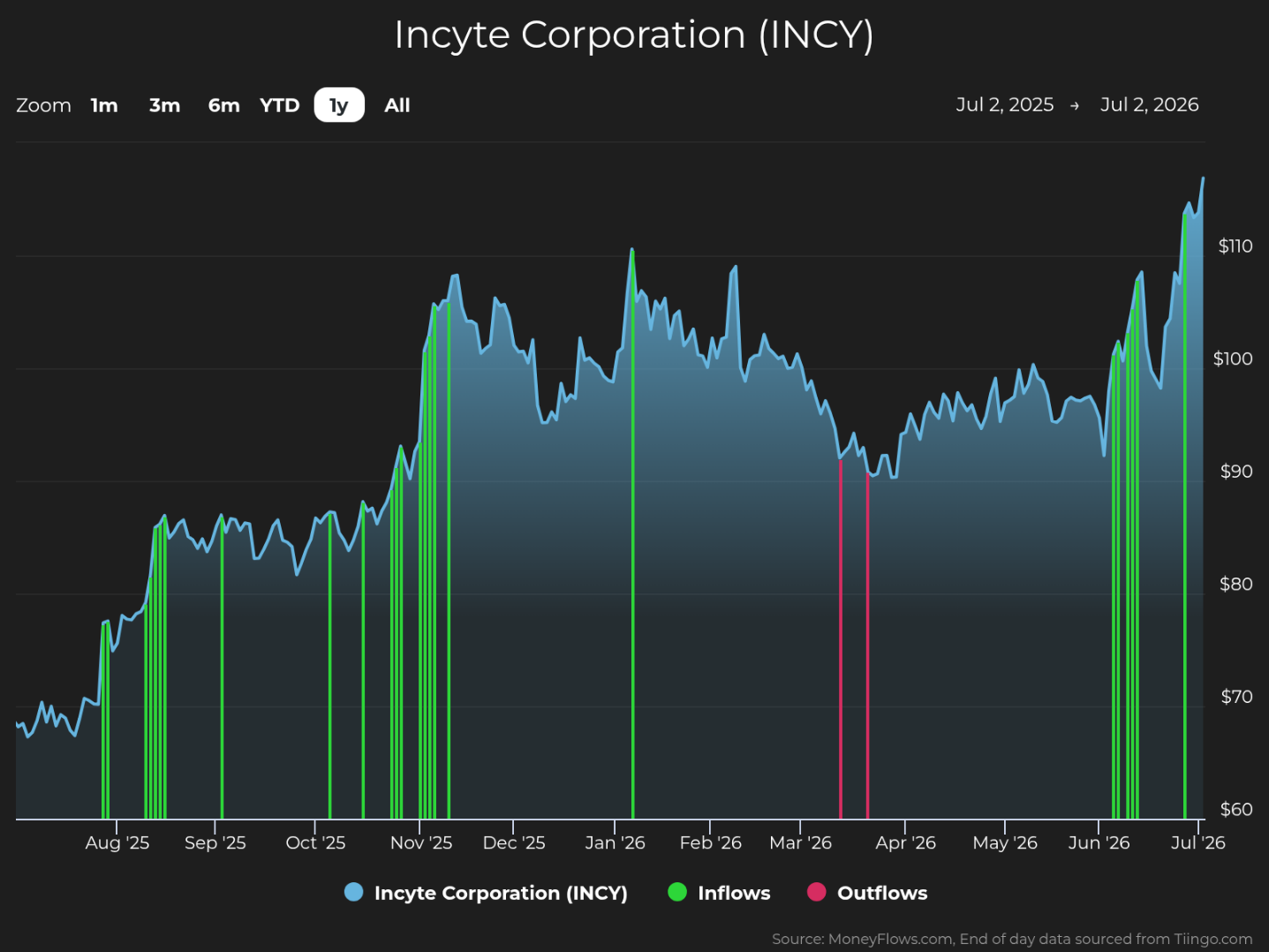Click the MoneyFlows.com source credit text
Viewport: 1269px width, 952px height.
coord(1012,939)
